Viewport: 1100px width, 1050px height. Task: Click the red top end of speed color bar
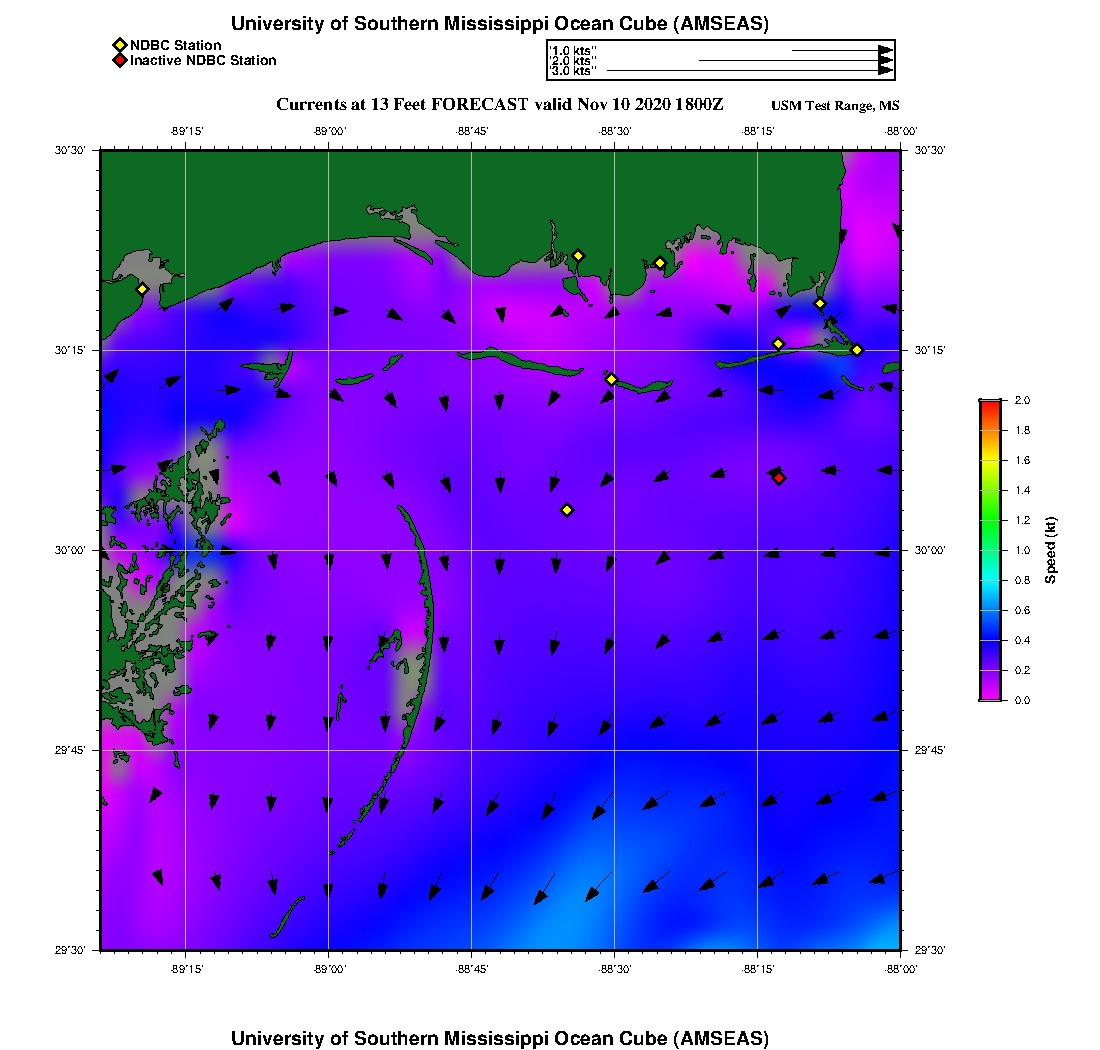point(991,405)
